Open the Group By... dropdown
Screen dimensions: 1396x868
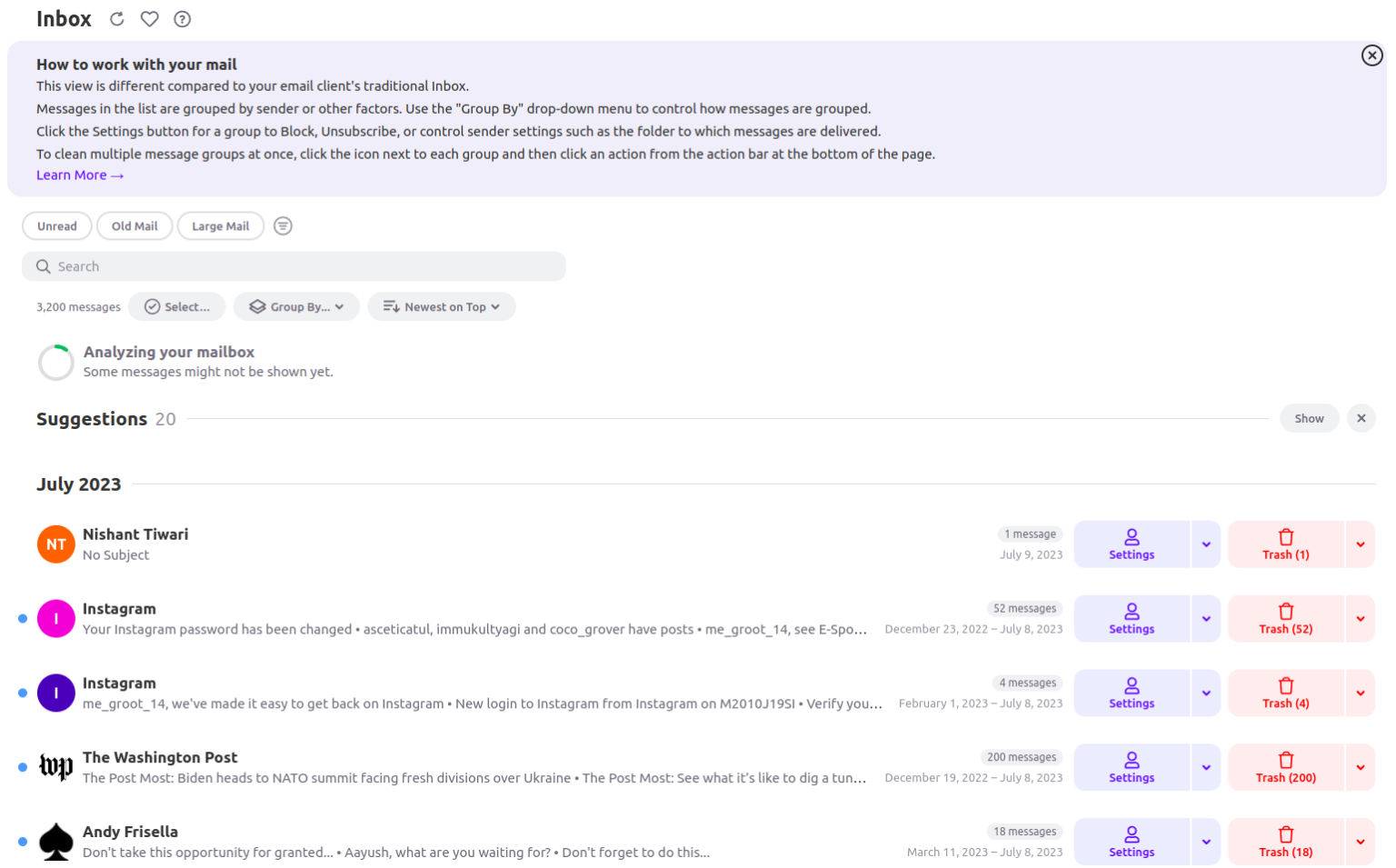pyautogui.click(x=296, y=307)
